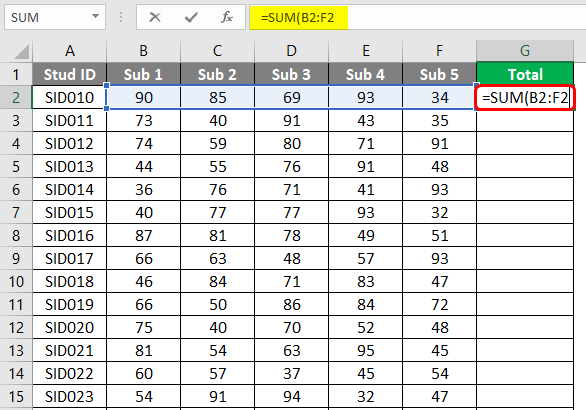Click the Sub 5 header cell
This screenshot has height=410, width=586.
click(x=440, y=74)
